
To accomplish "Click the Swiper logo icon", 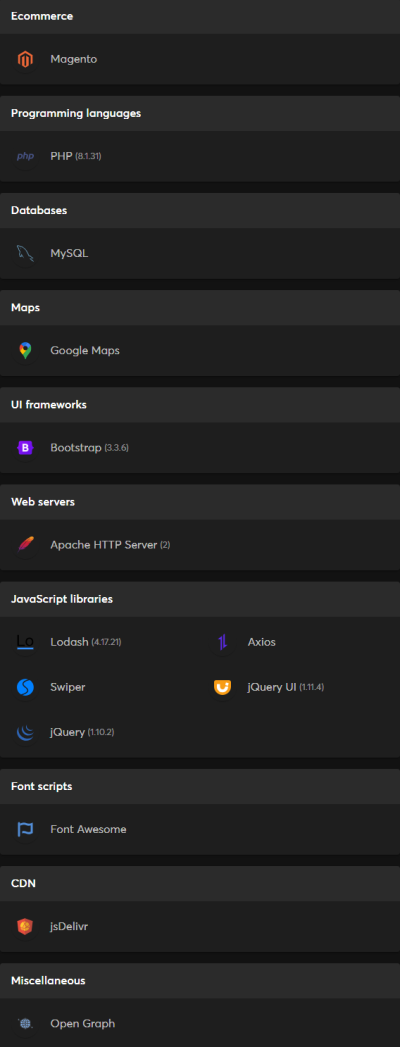I will (x=25, y=687).
